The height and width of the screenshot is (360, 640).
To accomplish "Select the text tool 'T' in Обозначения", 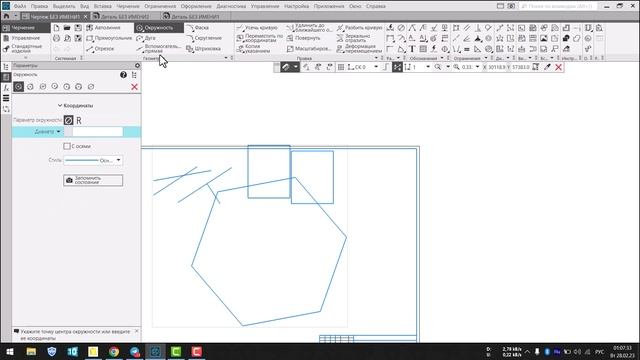I will 412,49.
